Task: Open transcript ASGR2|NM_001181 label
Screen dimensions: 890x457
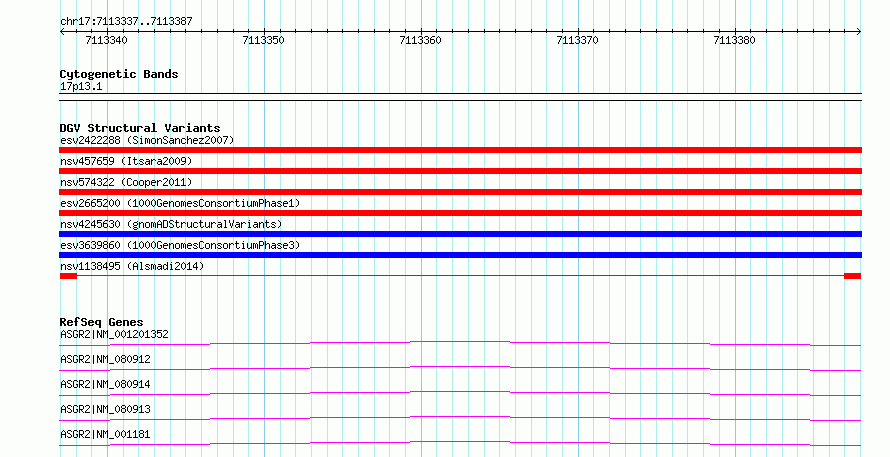Action: [105, 434]
